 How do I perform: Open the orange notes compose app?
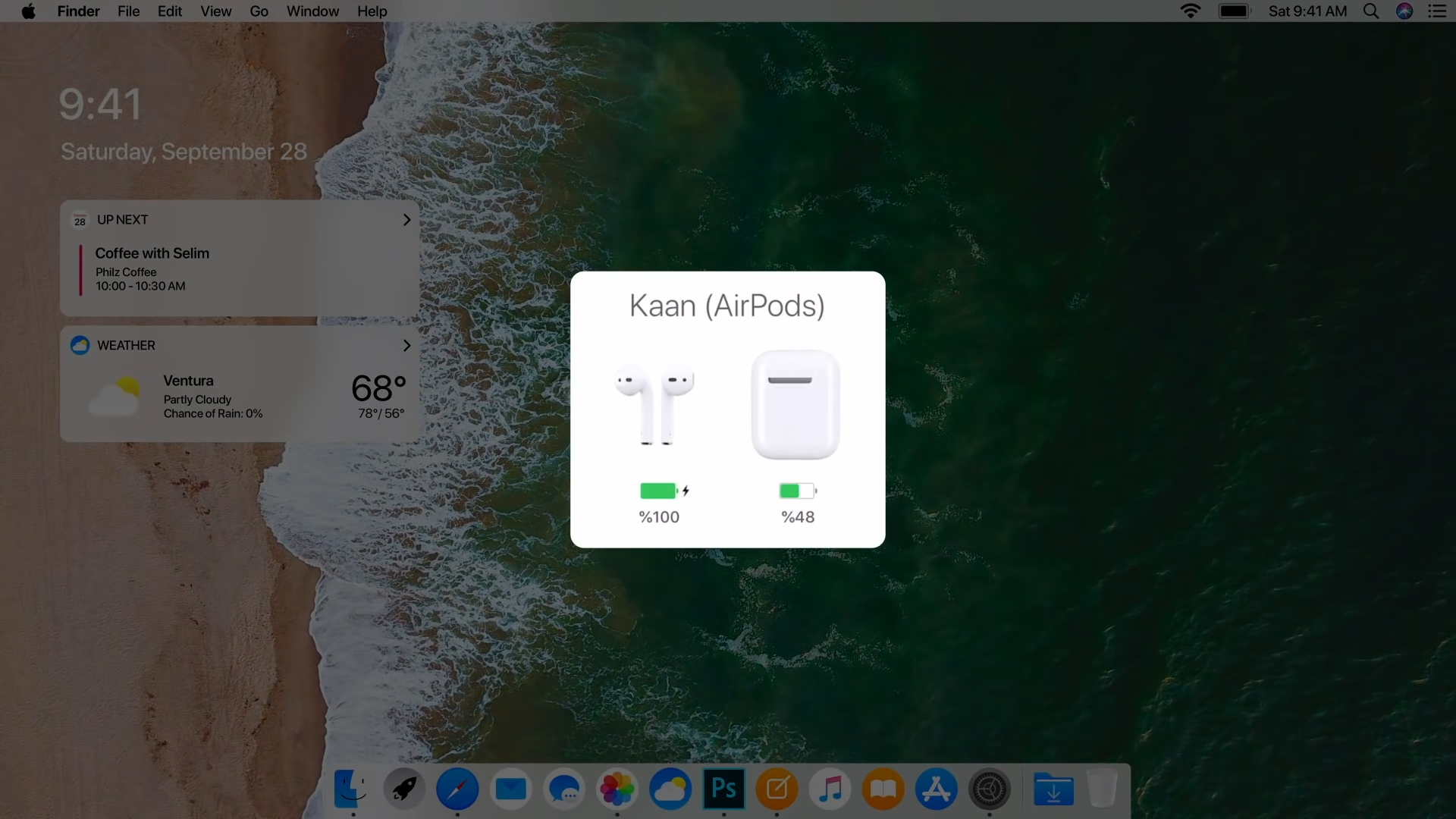click(x=777, y=789)
